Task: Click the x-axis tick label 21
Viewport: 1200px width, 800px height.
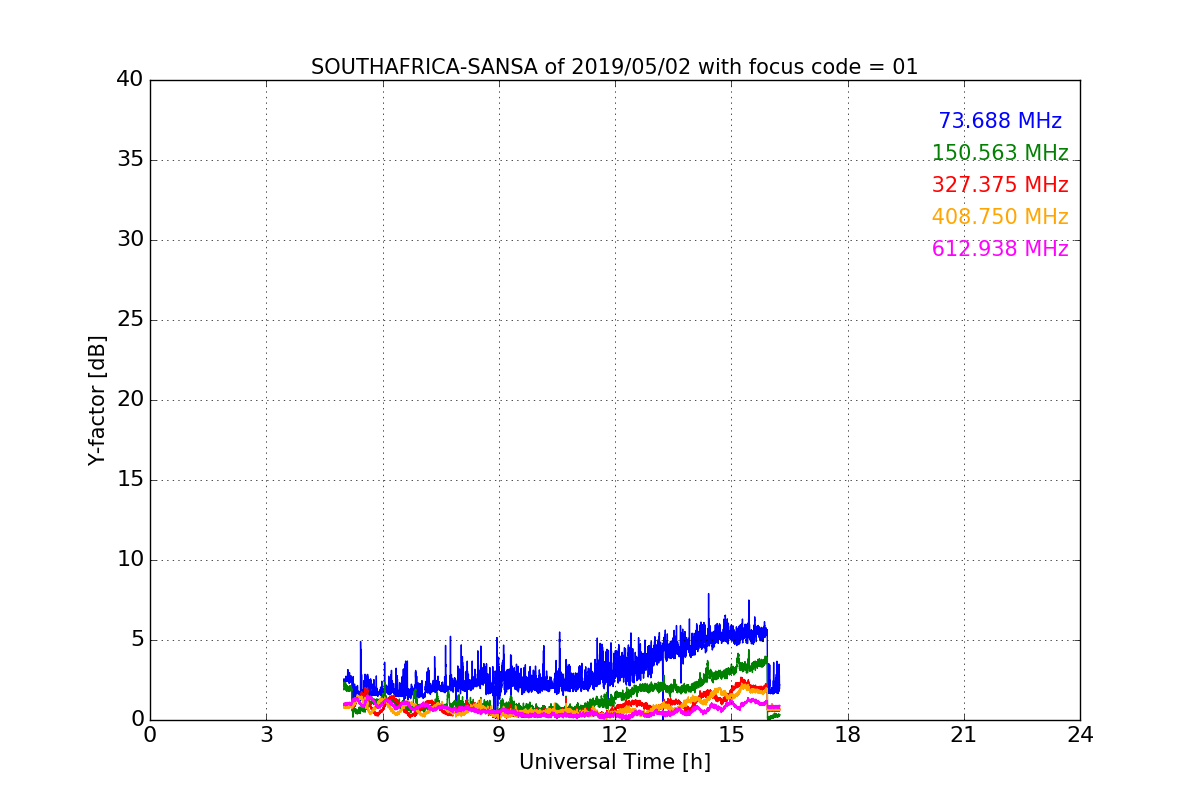Action: (964, 735)
